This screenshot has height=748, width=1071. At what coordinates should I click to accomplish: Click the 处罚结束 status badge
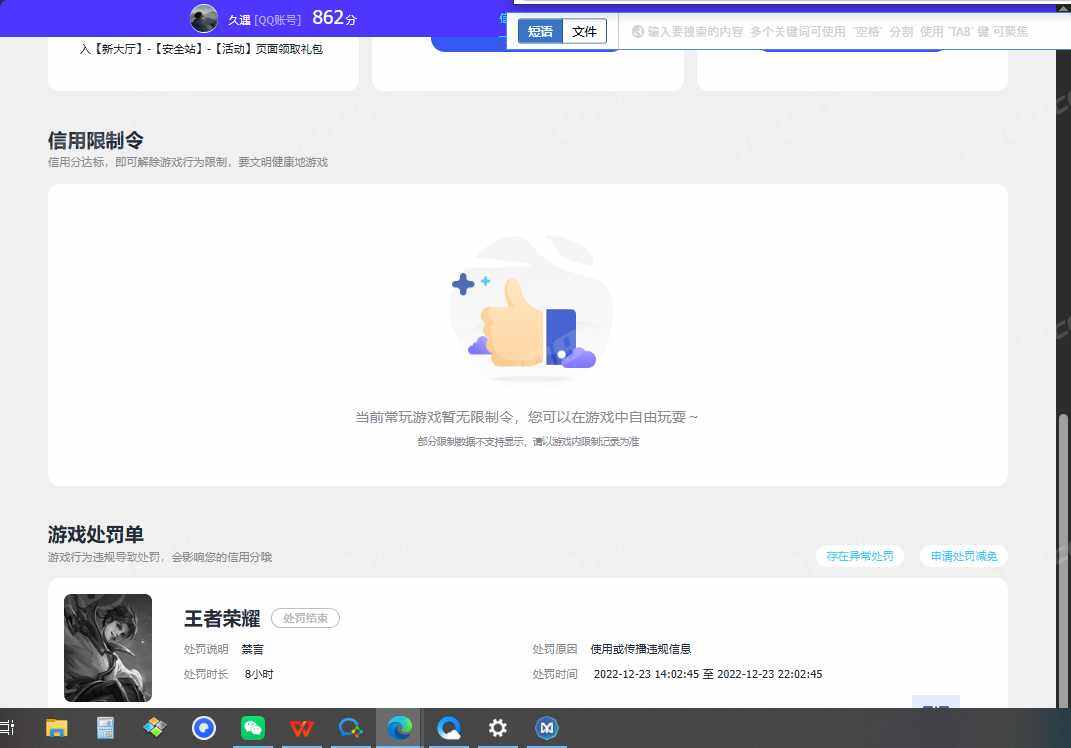(305, 618)
